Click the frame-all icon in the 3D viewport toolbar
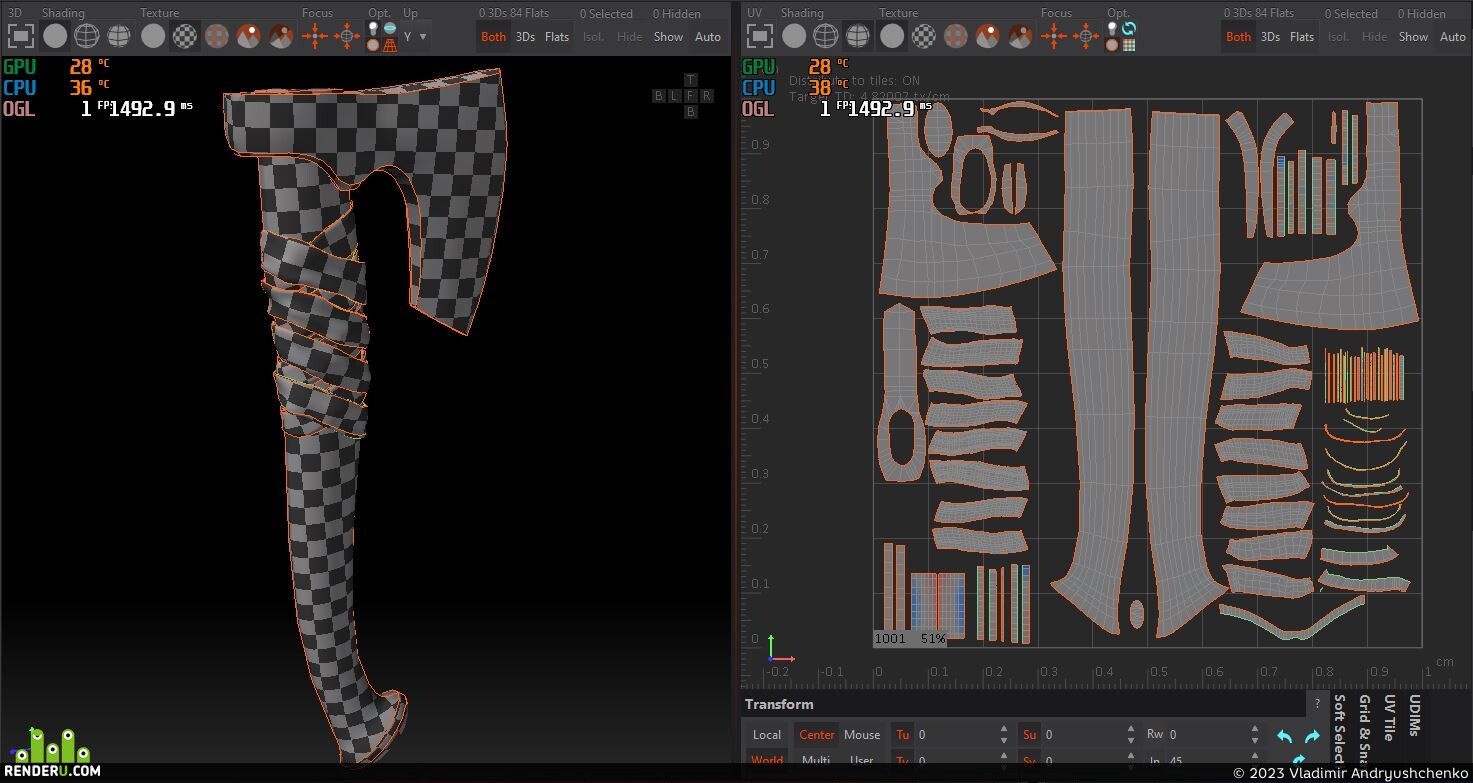1473x783 pixels. coord(22,37)
